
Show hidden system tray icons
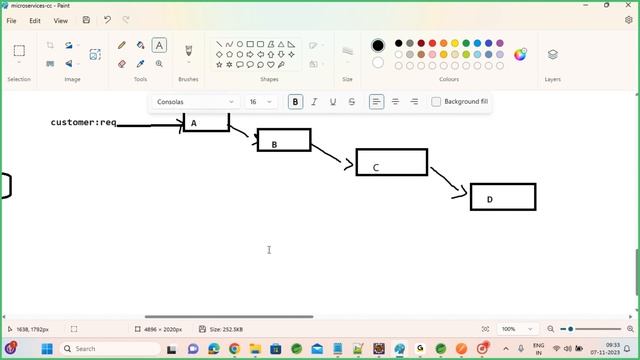[x=506, y=349]
